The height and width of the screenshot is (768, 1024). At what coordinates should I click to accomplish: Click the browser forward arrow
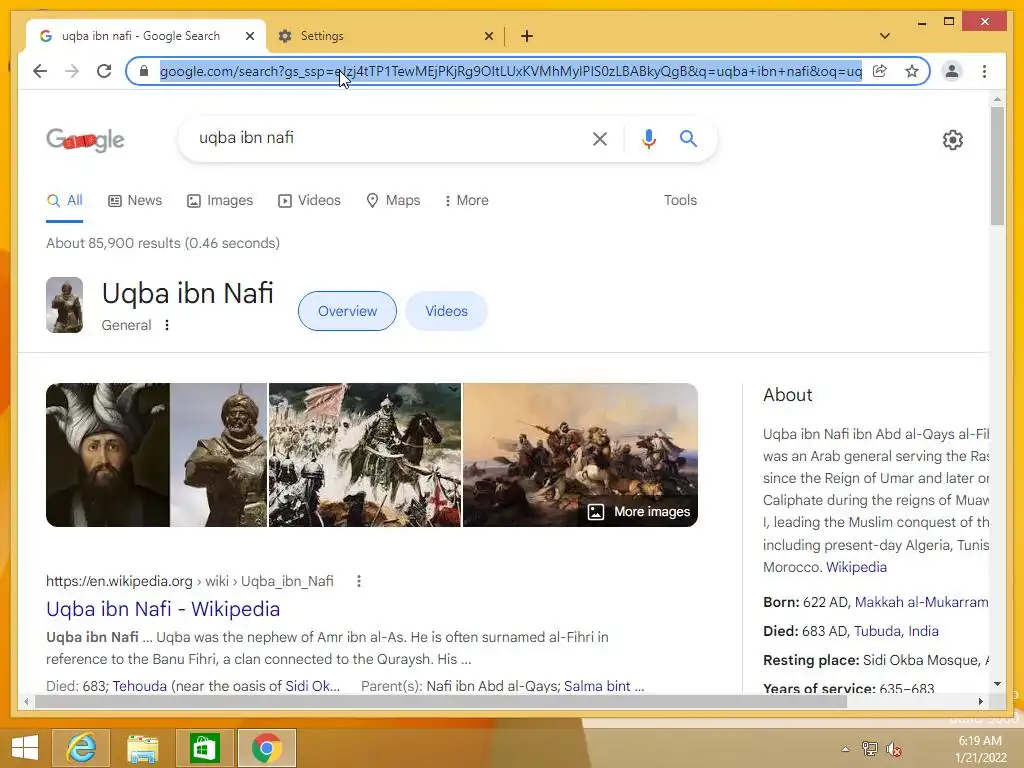coord(72,71)
